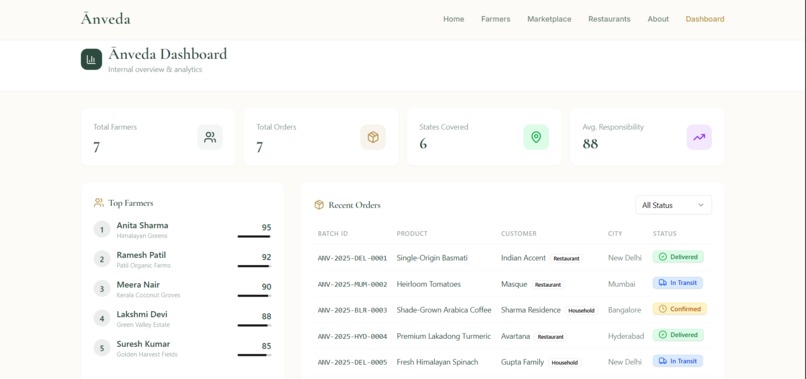
Task: Click the Restaurant tag next to Avartana
Action: 551,337
